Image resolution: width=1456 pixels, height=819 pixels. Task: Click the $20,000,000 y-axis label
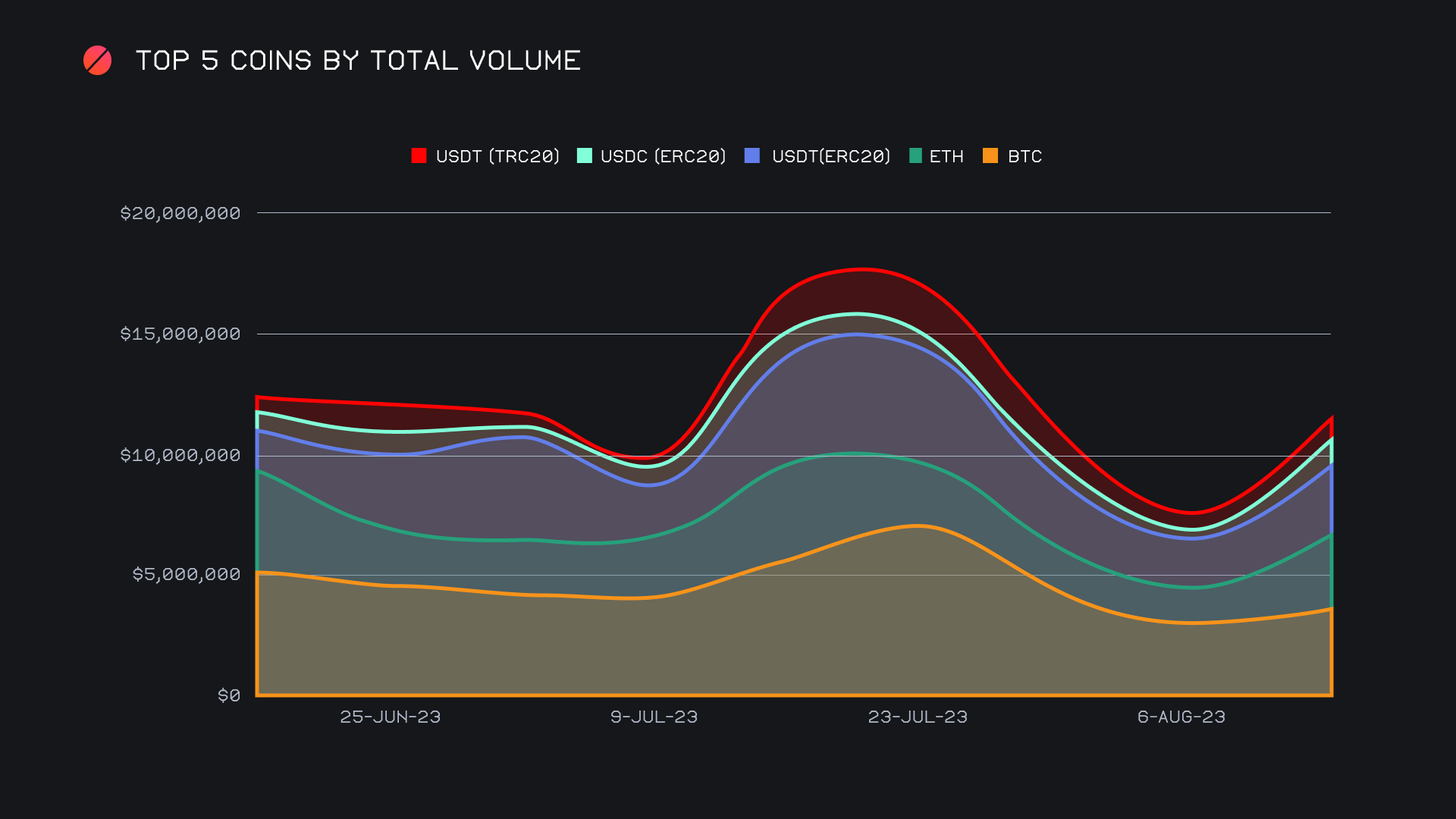click(x=180, y=213)
